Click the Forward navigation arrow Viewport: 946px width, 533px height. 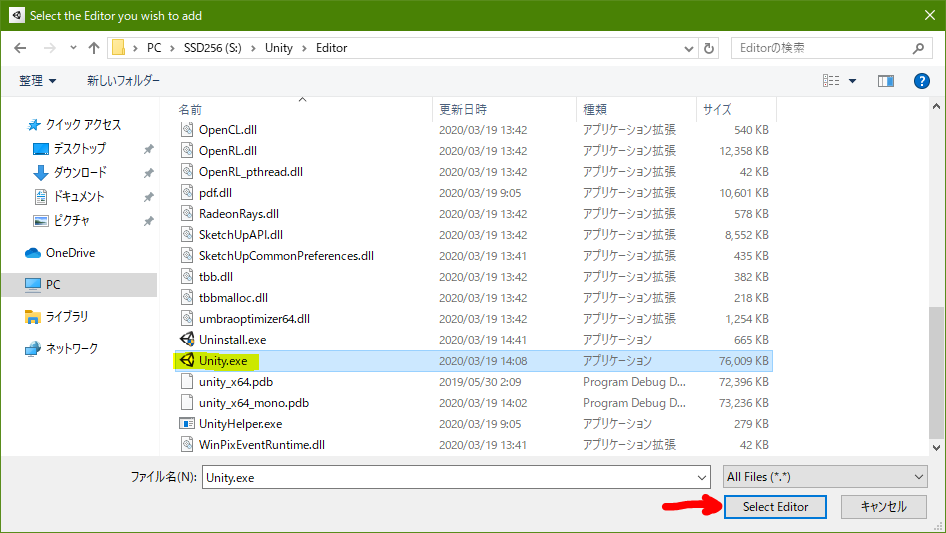(49, 48)
